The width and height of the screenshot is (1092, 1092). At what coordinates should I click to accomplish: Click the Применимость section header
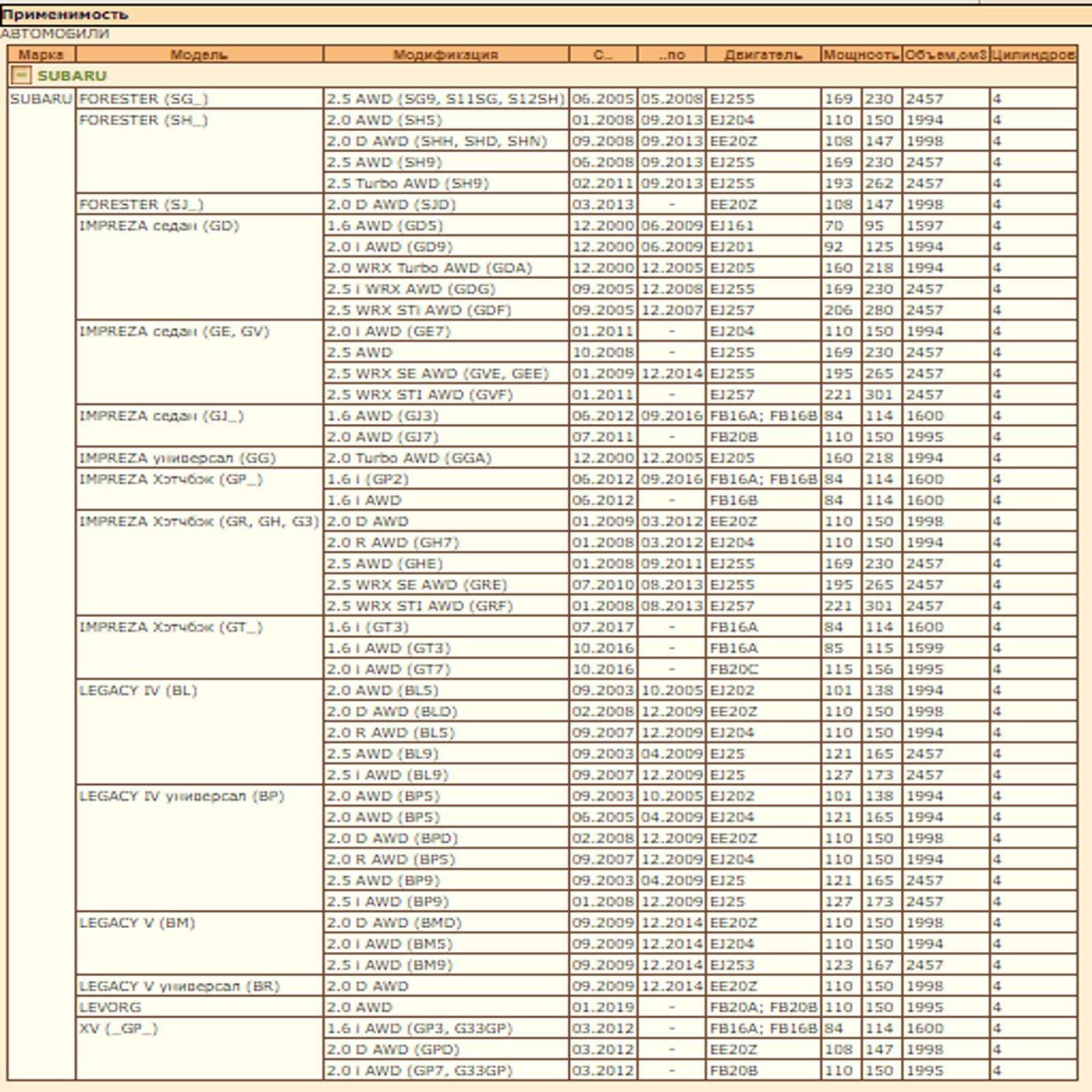(x=65, y=14)
